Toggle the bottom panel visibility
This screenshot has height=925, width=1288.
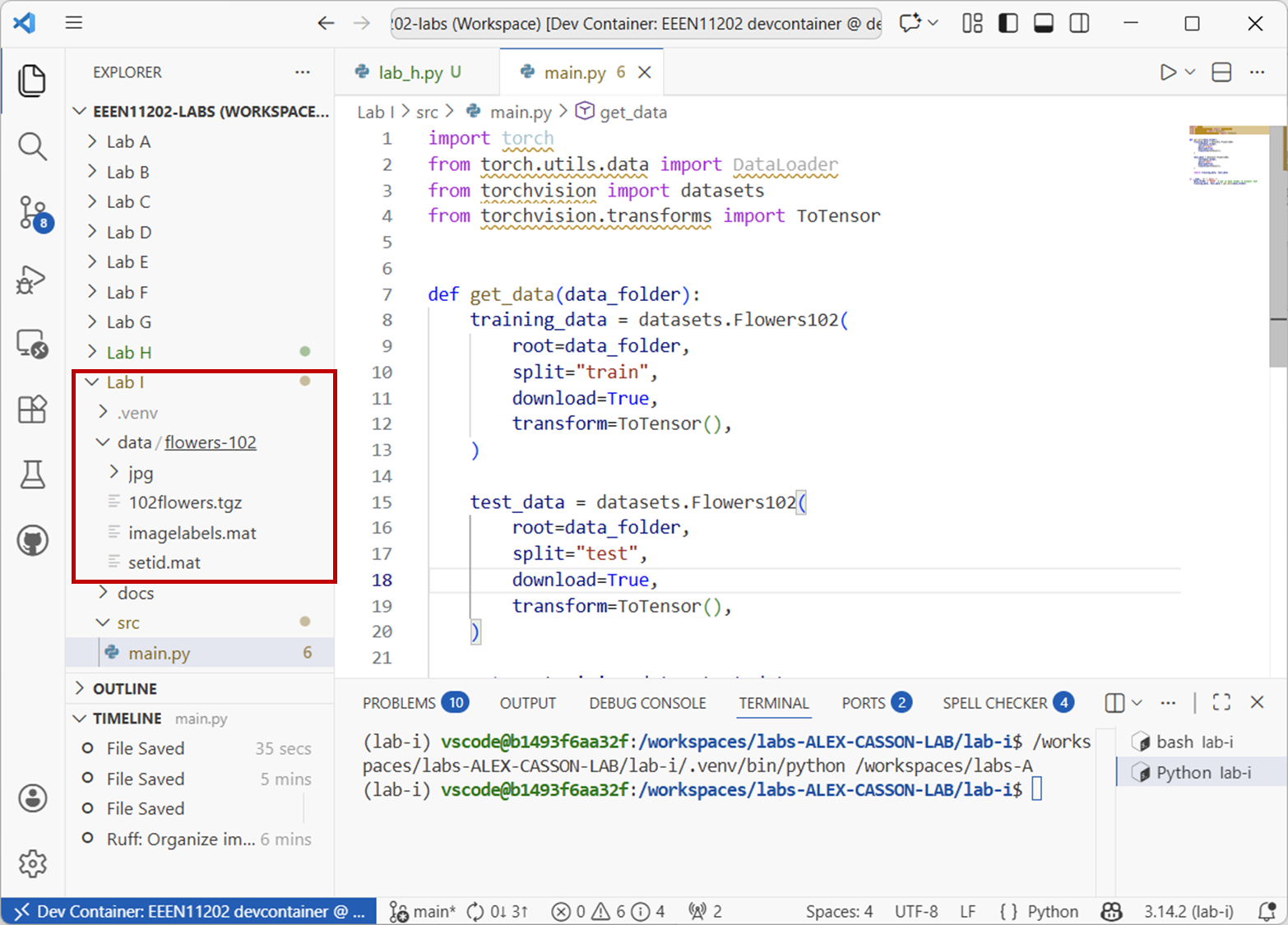coord(1043,23)
